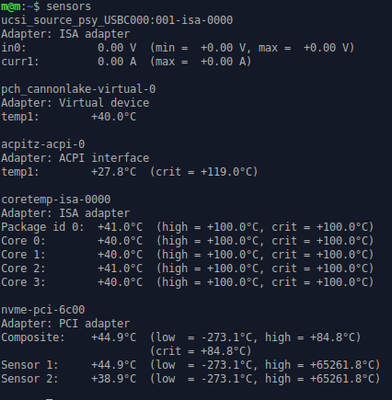This screenshot has height=400, width=392.
Task: Click the Core 0 label
Action: click(23, 241)
